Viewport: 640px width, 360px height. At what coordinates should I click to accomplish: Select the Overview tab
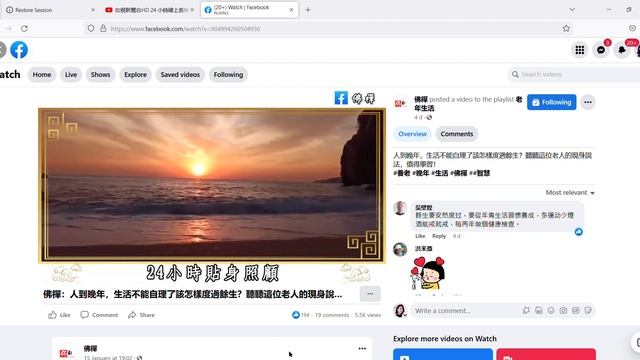coord(412,134)
